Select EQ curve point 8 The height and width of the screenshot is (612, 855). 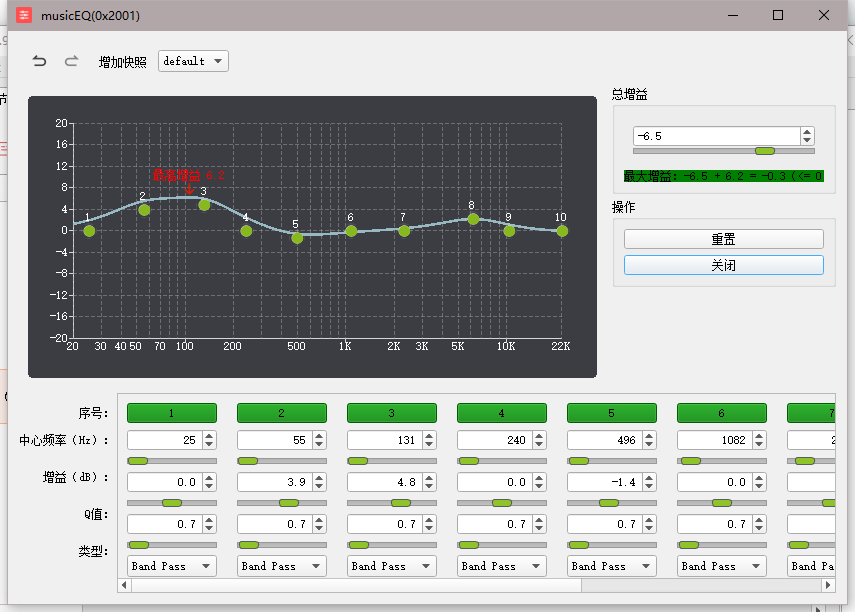pos(473,219)
